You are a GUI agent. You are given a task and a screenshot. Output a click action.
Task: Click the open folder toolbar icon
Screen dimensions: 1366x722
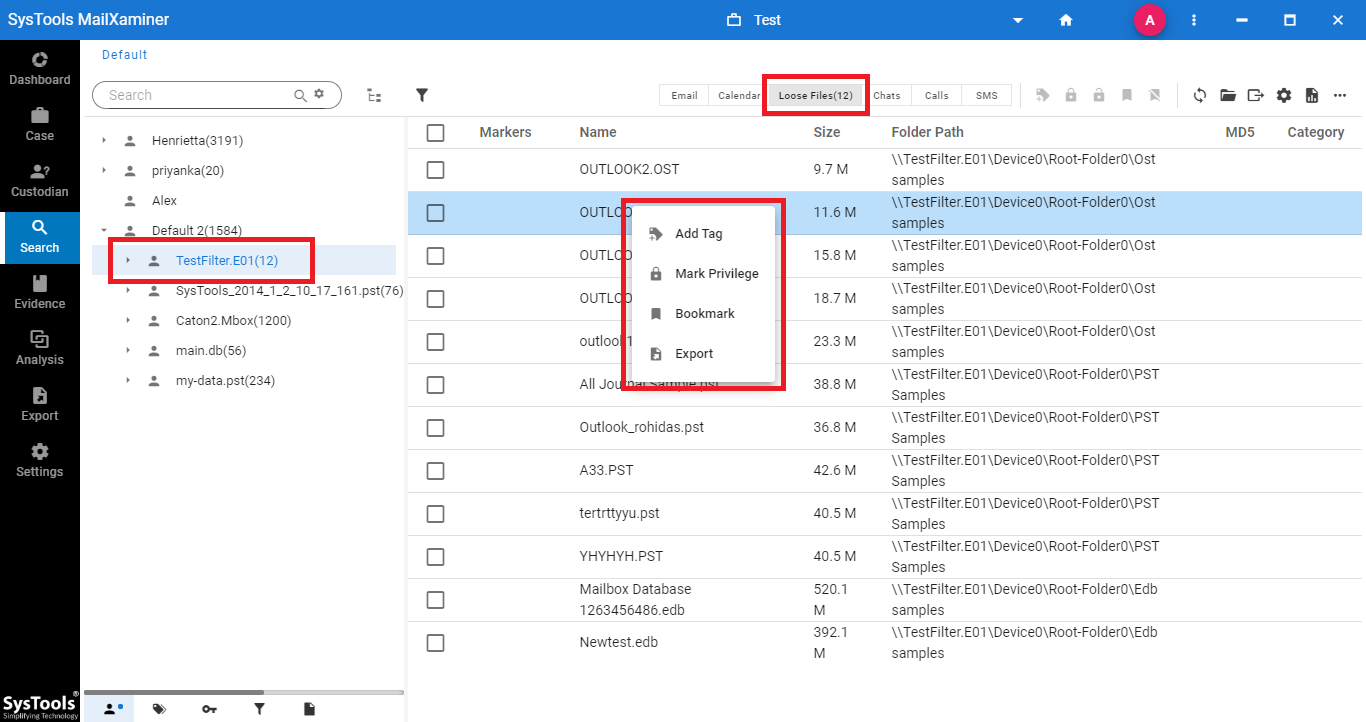click(x=1228, y=95)
